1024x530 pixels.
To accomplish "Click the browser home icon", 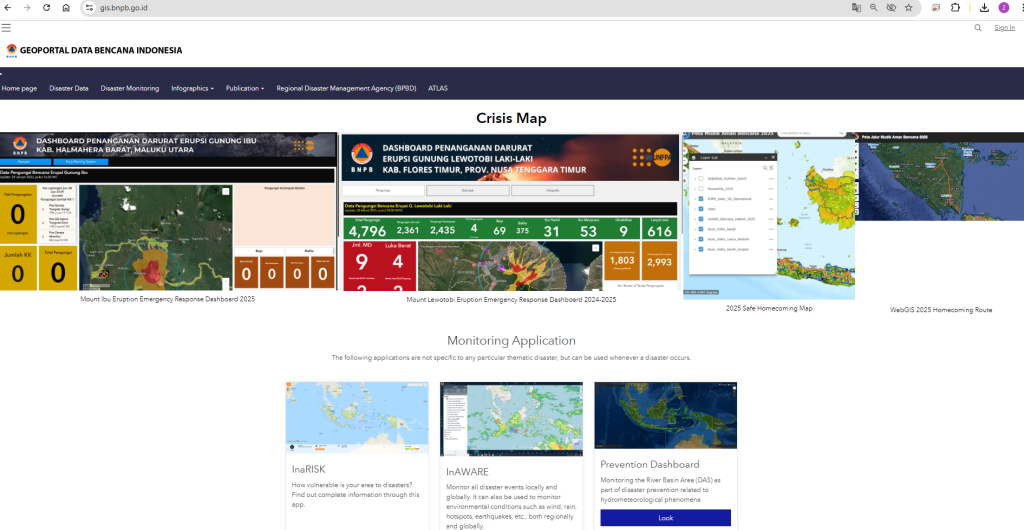I will pyautogui.click(x=66, y=7).
